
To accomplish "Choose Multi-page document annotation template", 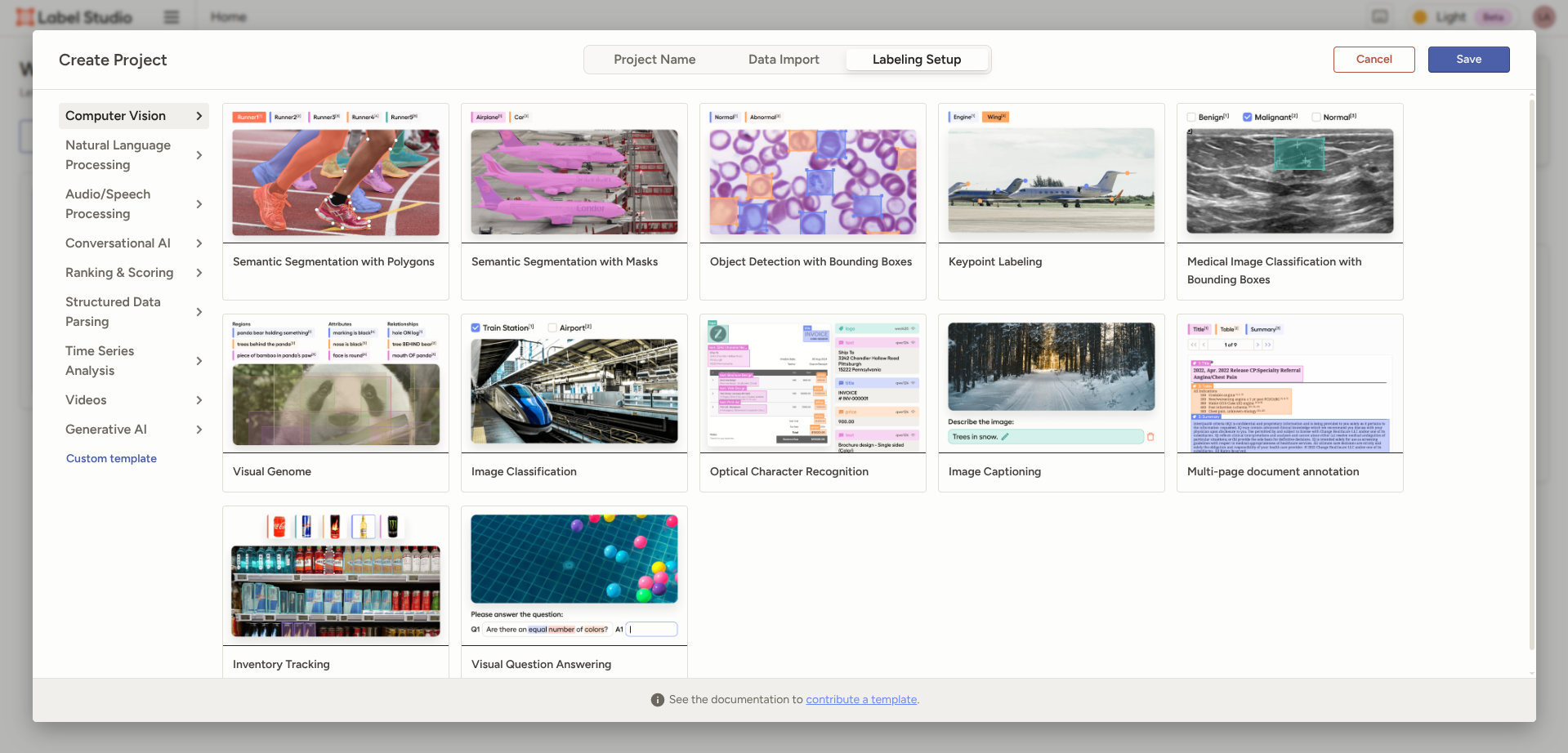I will 1290,403.
